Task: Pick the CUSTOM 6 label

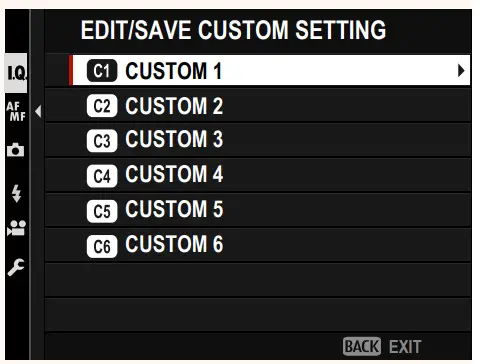Action: [x=174, y=244]
